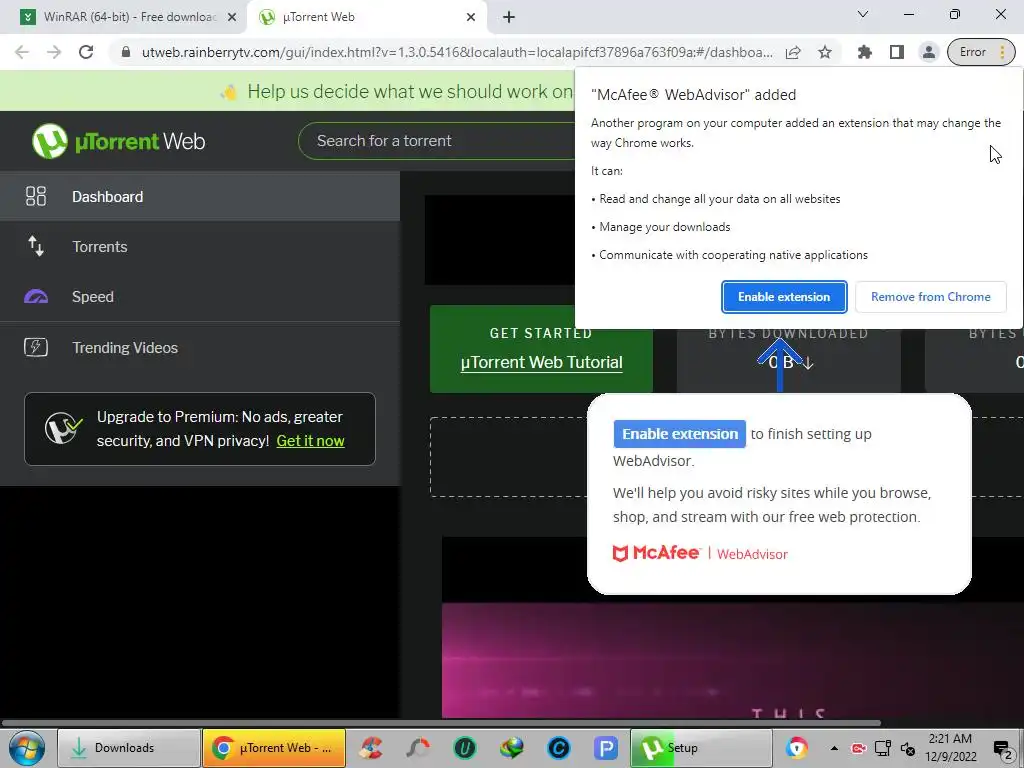
Task: Click the address bar URL
Action: click(457, 52)
